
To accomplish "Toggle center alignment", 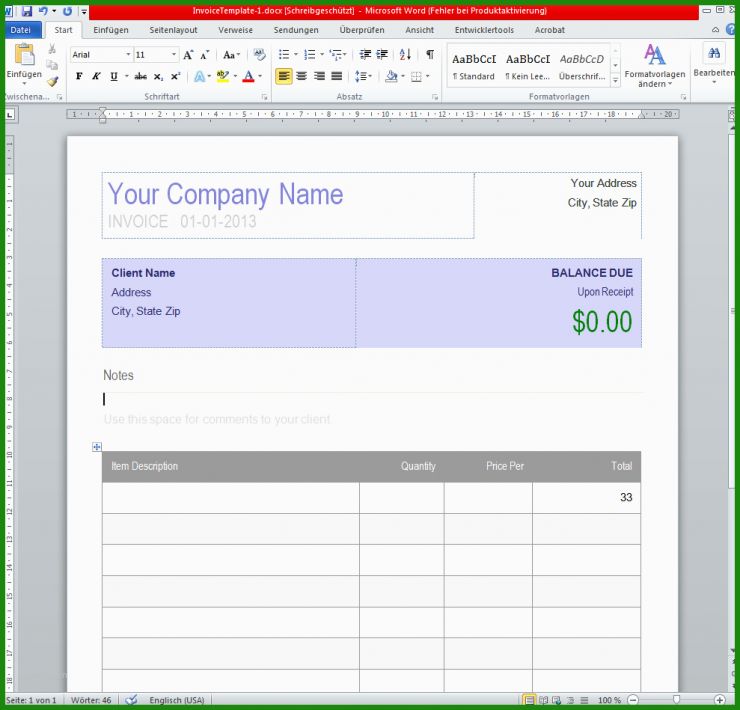I will pos(301,76).
